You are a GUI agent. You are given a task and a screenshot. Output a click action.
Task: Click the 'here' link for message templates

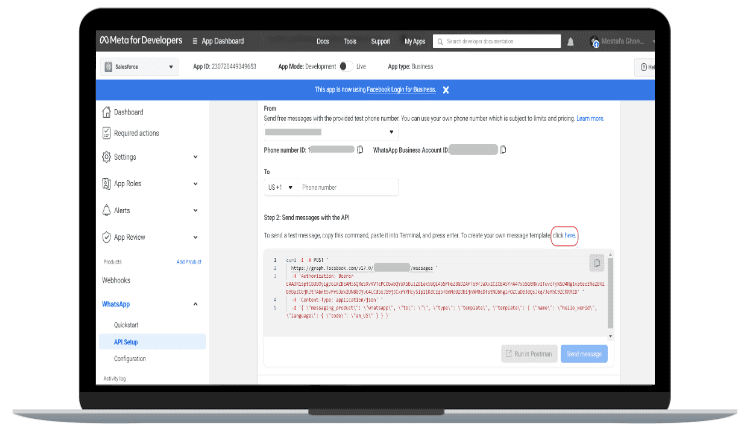pos(570,236)
